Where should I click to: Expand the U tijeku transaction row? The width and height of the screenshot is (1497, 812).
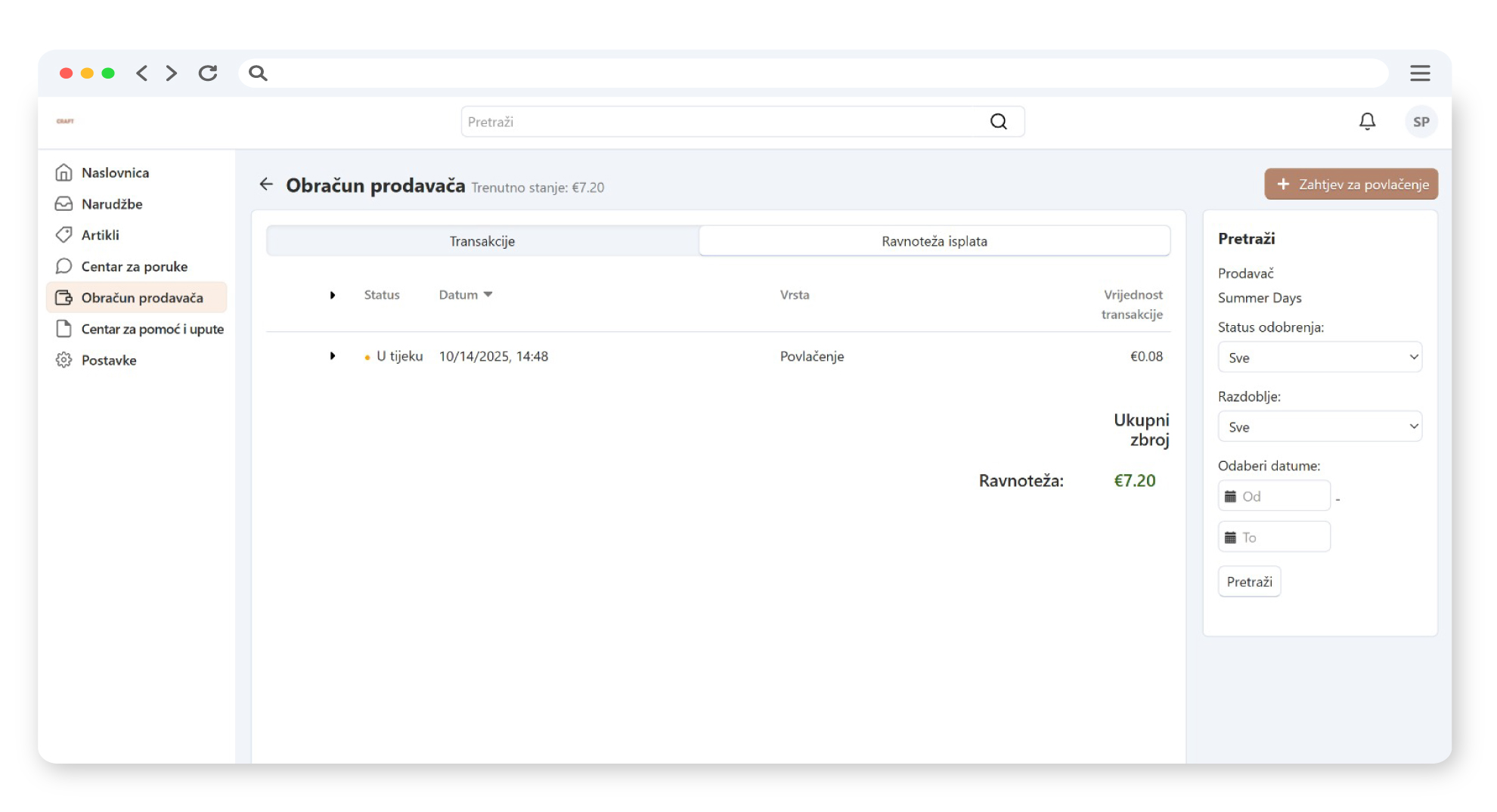point(333,356)
